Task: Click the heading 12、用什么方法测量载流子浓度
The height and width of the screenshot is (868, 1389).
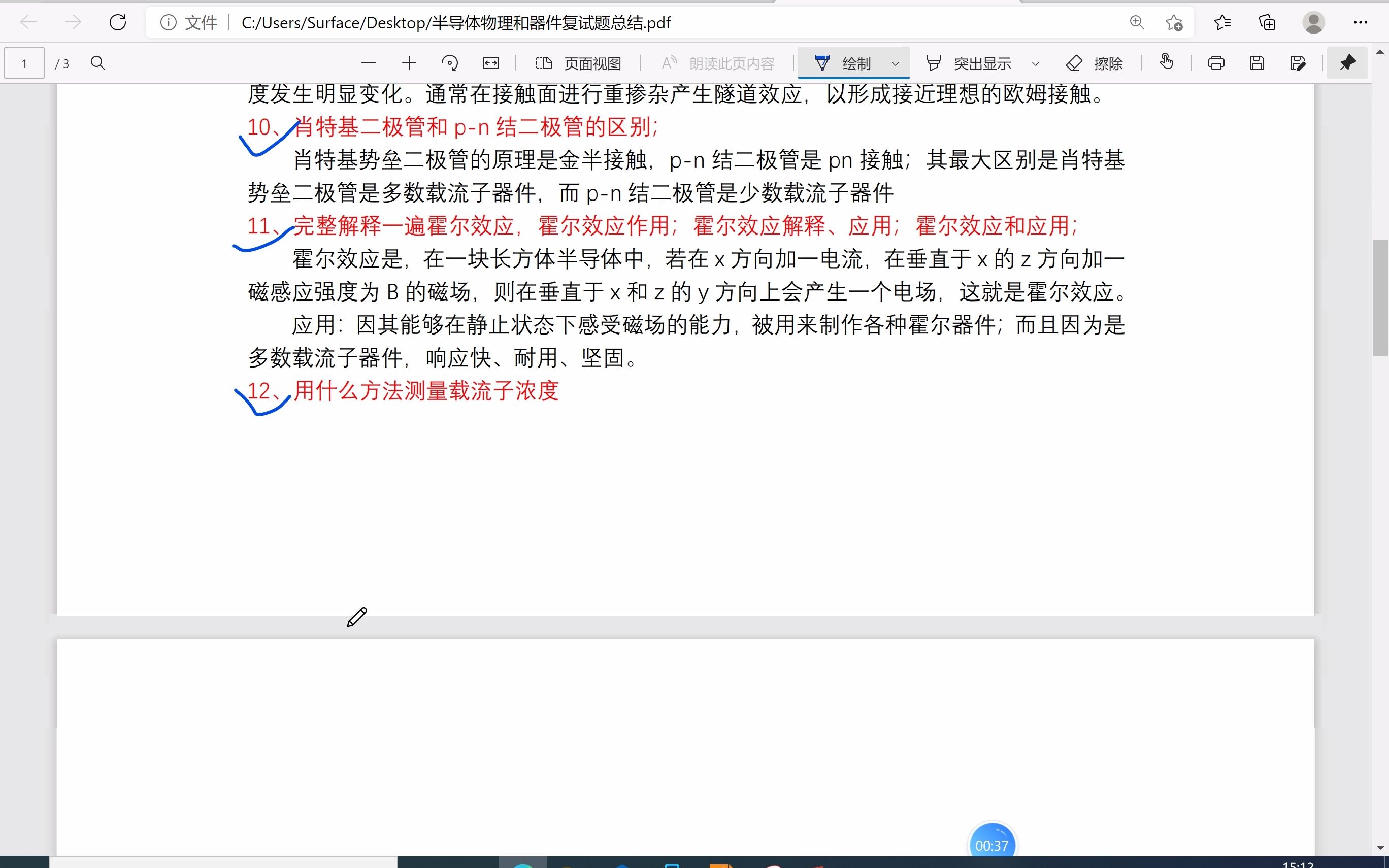Action: (403, 391)
